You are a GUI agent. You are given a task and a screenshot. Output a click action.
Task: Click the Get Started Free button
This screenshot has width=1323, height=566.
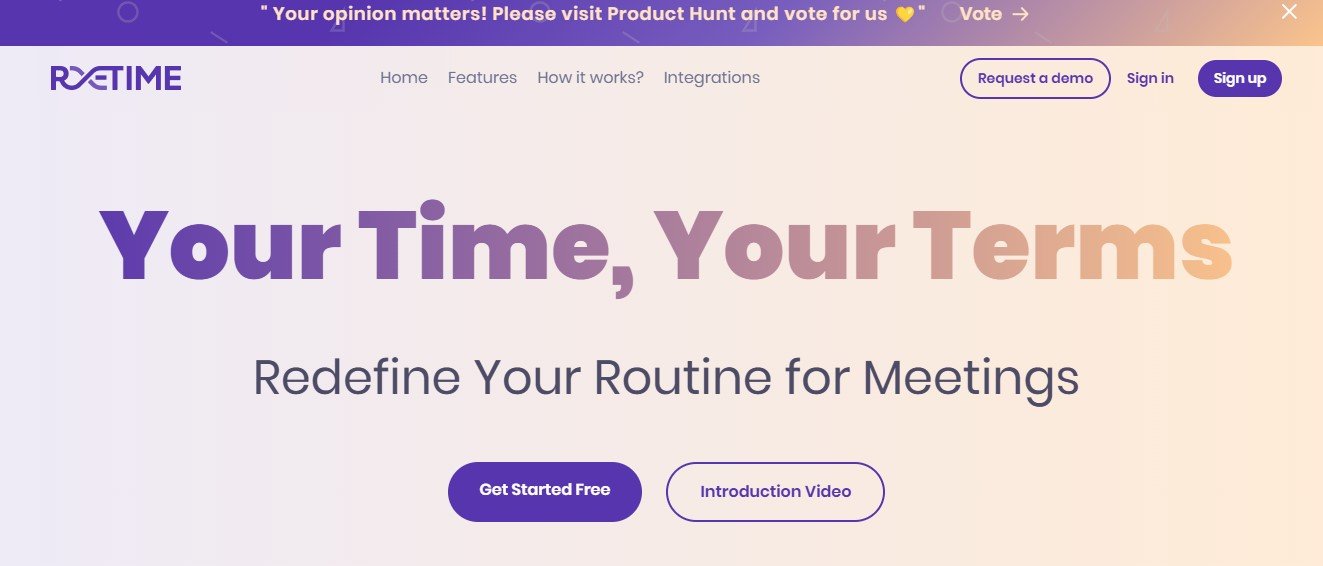tap(545, 491)
